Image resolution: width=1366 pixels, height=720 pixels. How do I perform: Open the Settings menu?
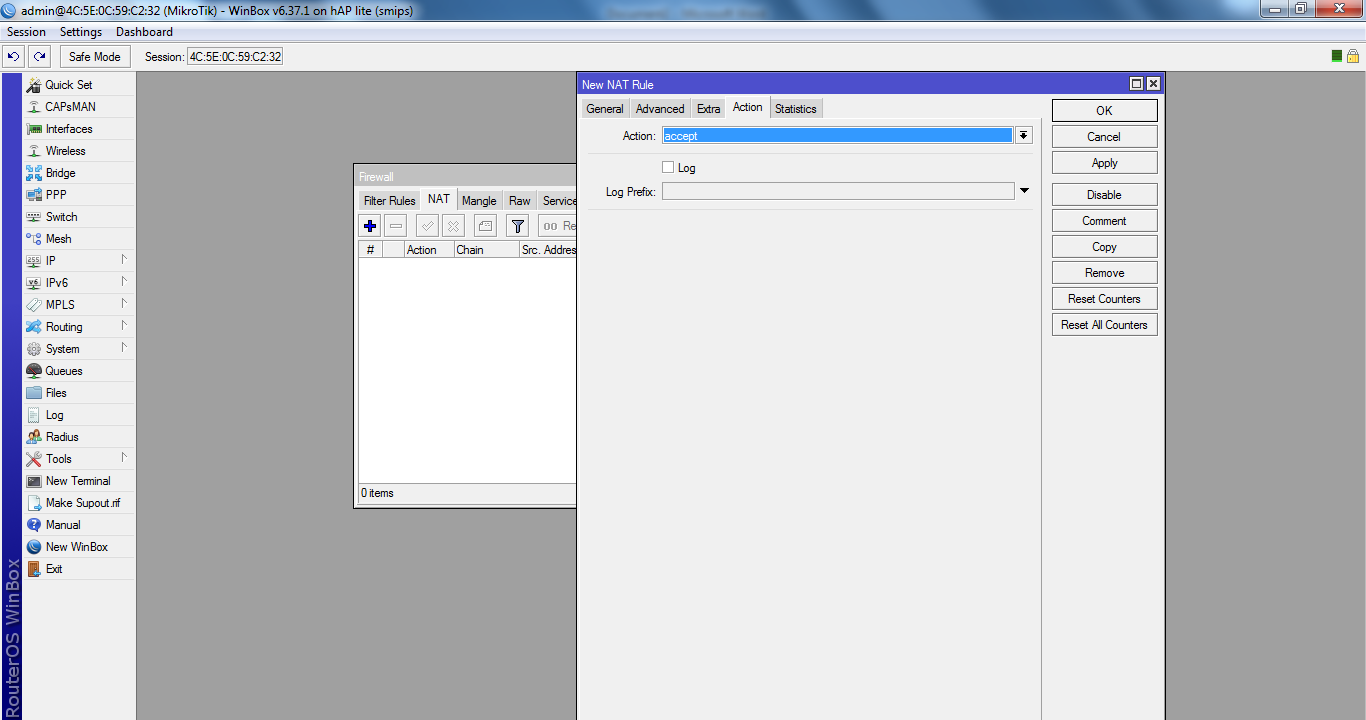[x=81, y=32]
